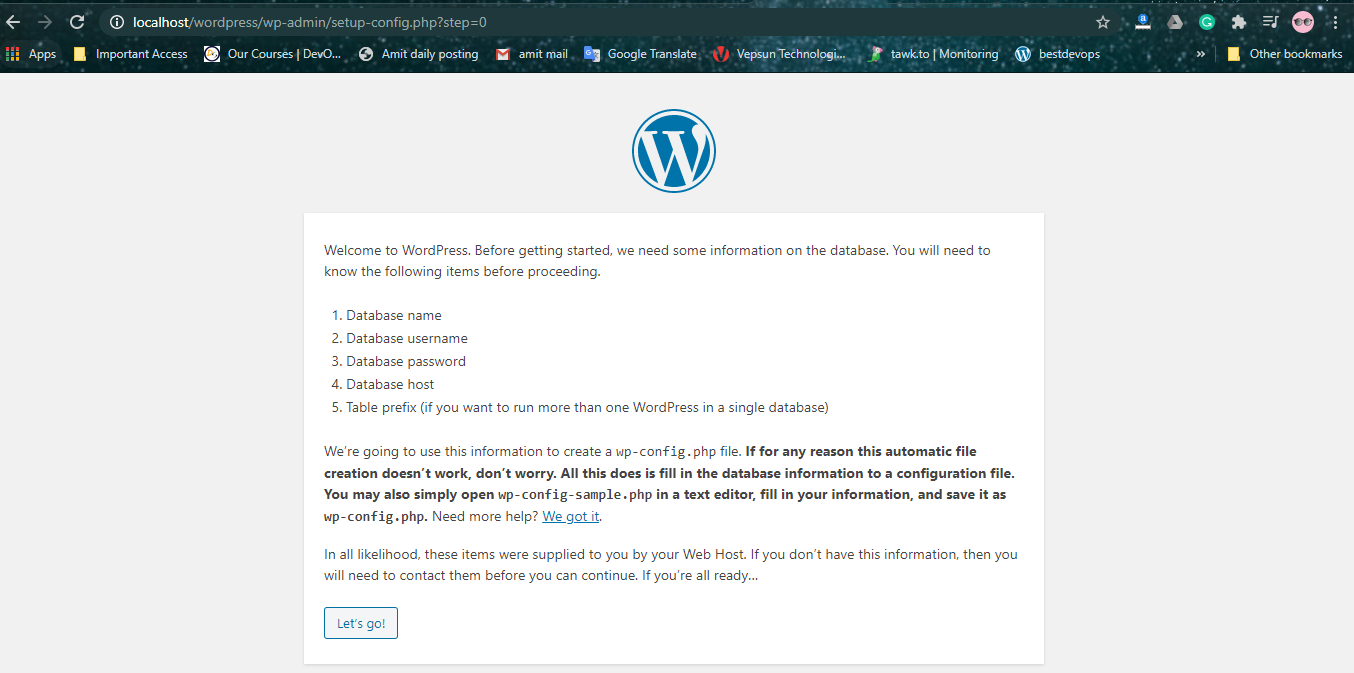
Task: Follow the 'We got it' help link
Action: pos(571,517)
